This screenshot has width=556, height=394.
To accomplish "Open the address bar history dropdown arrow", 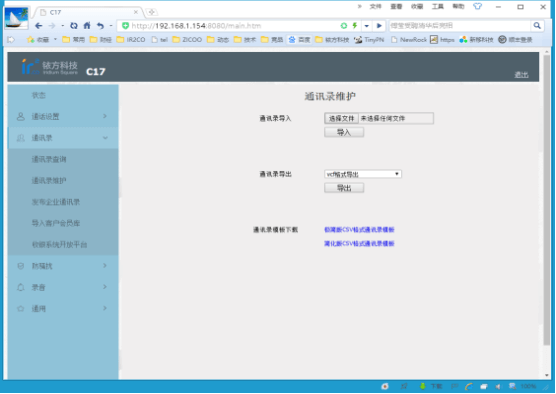I will [367, 26].
